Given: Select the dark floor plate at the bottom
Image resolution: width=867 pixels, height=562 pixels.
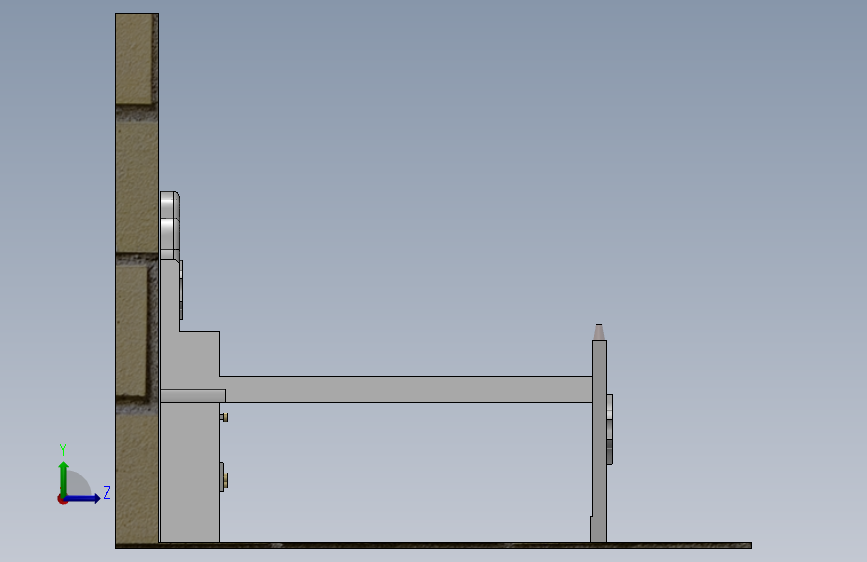Looking at the screenshot, I should click(433, 545).
